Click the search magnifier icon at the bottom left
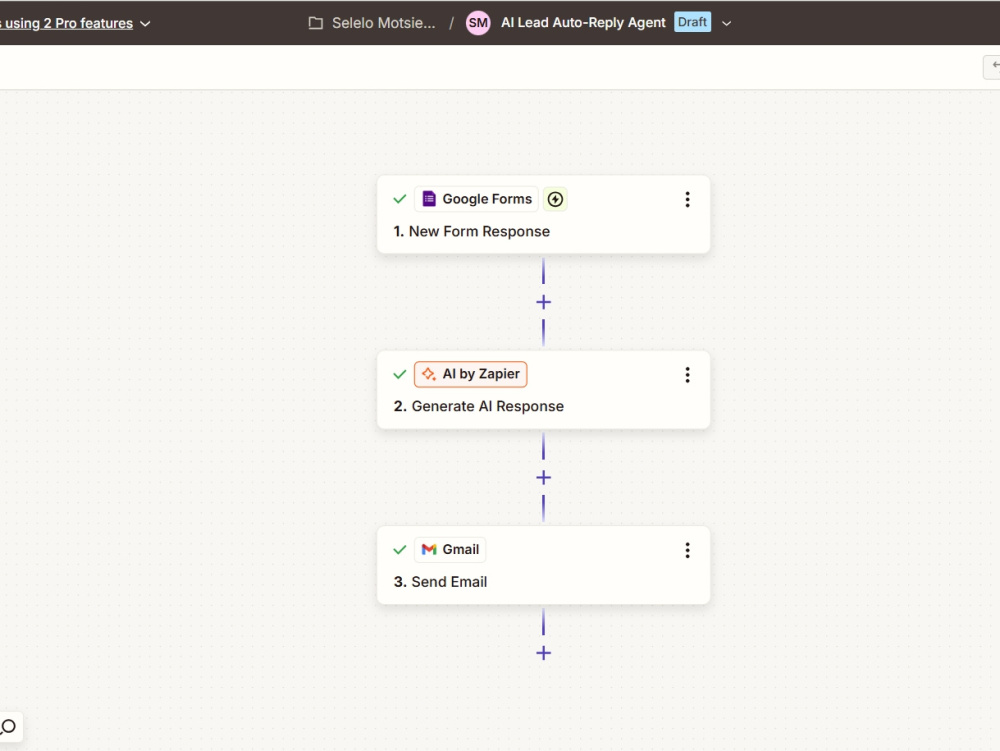This screenshot has height=751, width=1000. [x=9, y=727]
